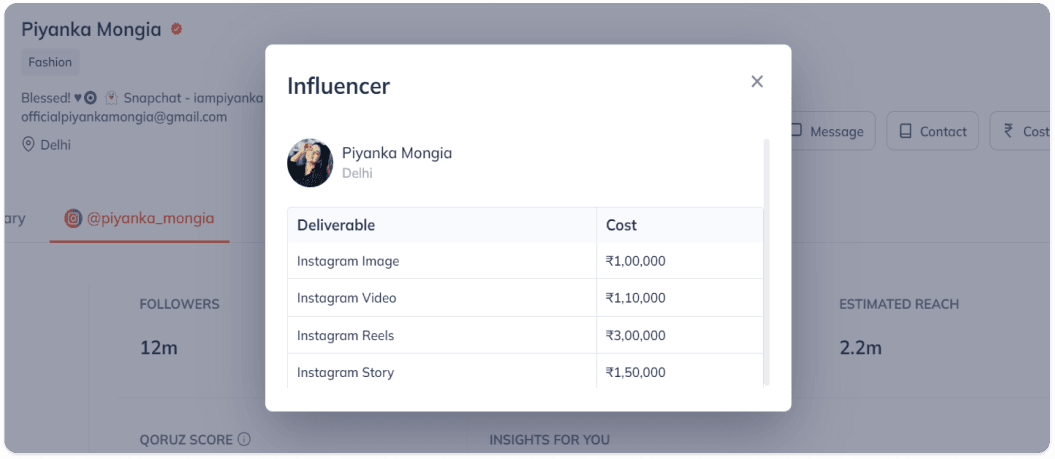Click the rupee icon in Cost button
The width and height of the screenshot is (1055, 459).
tap(1009, 131)
